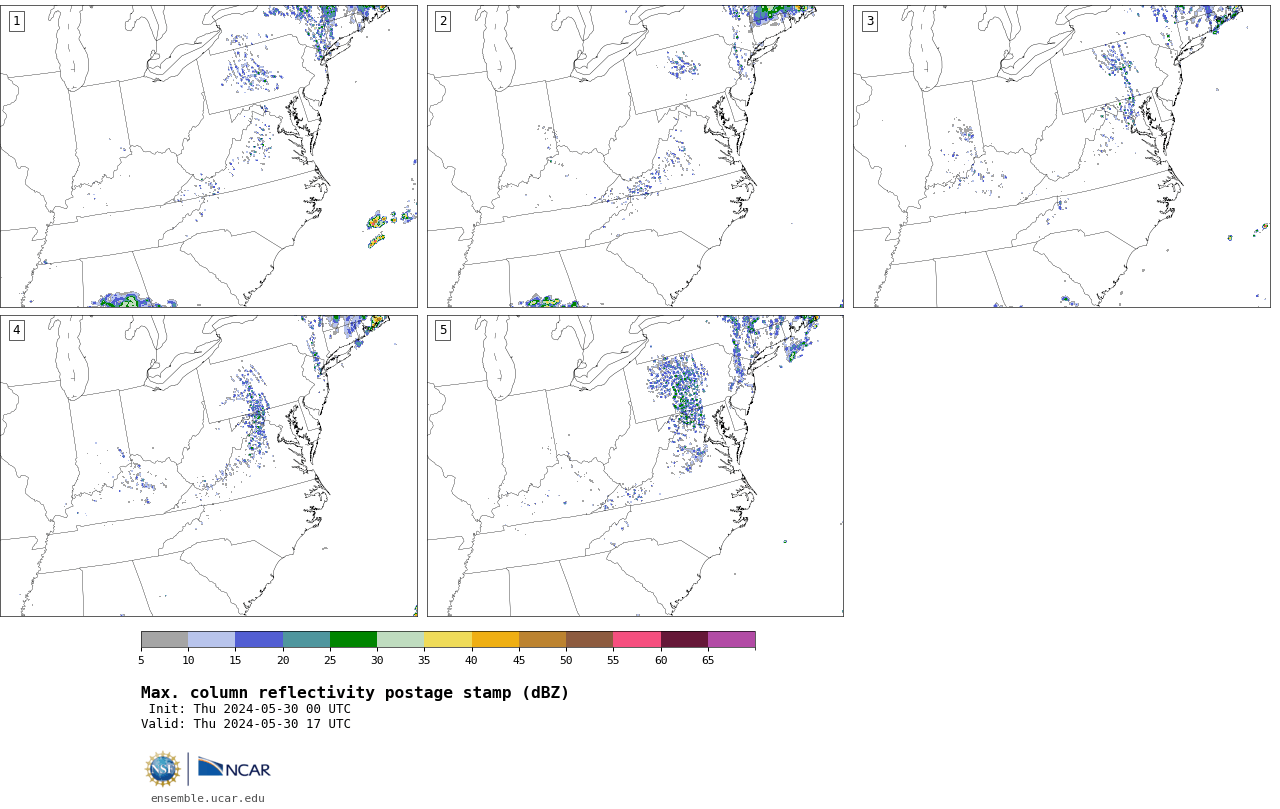Open ensemble member 4 reflectivity map

209,466
